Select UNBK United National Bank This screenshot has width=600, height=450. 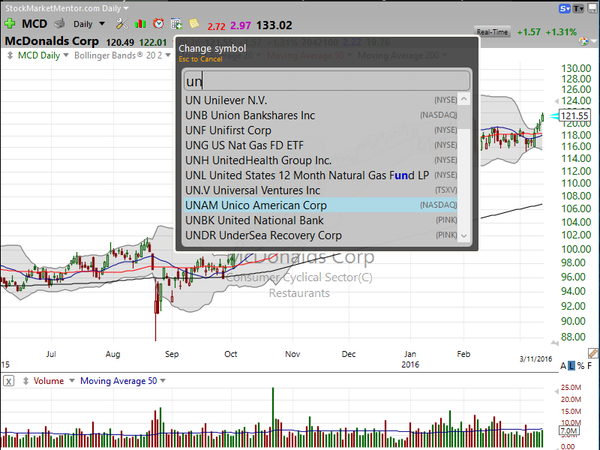coord(321,220)
